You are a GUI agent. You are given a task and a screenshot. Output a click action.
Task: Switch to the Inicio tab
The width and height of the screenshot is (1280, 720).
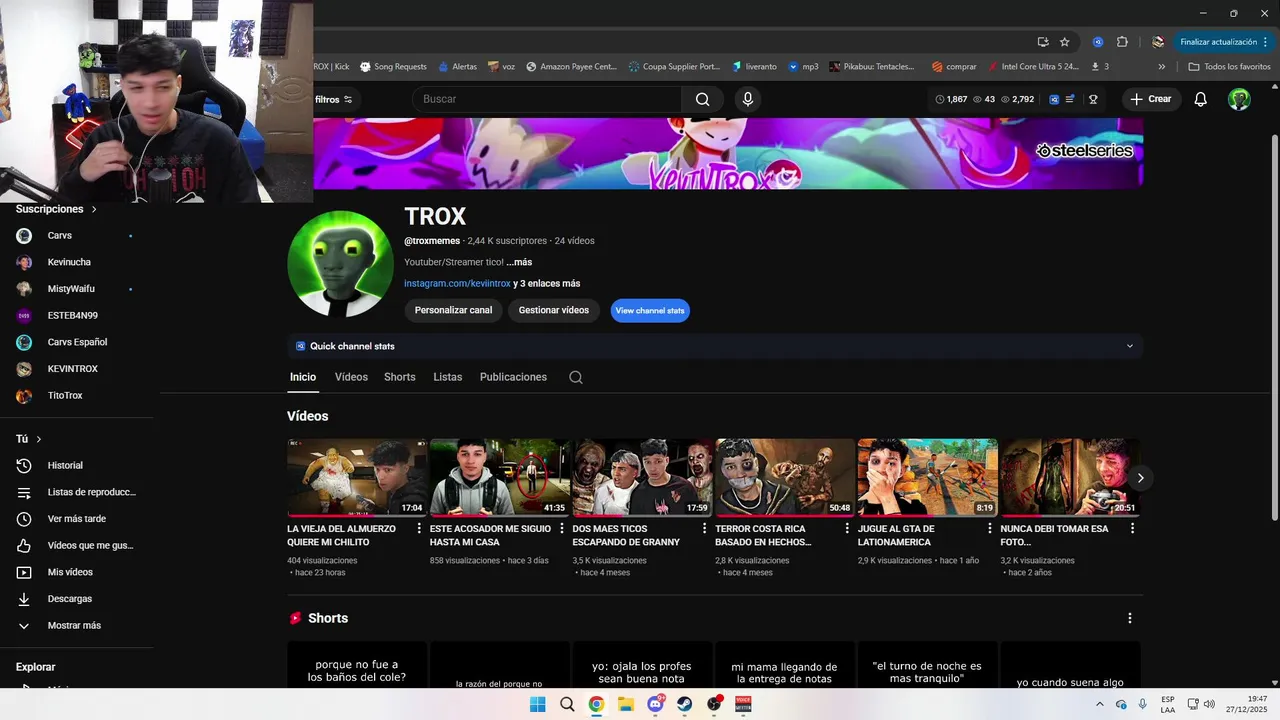tap(303, 377)
